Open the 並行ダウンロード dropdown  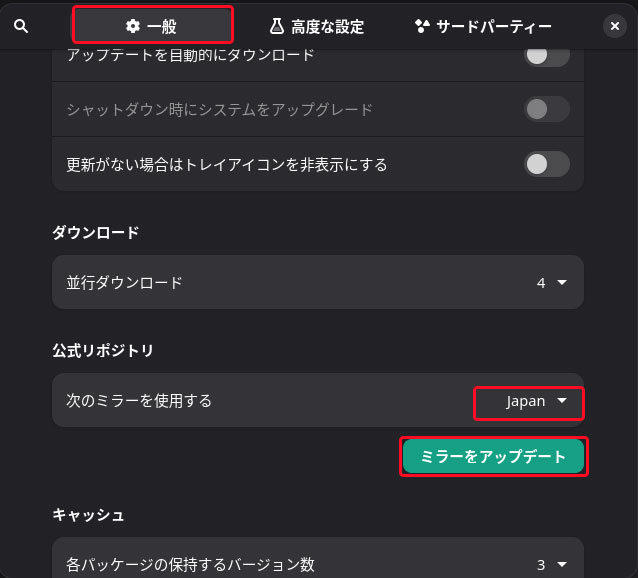[552, 282]
